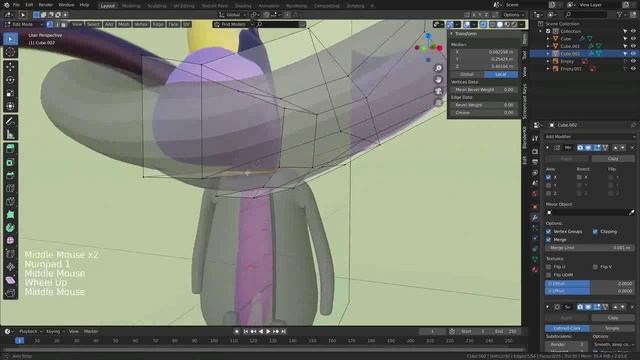
Task: Click the viewport zoom magnifier icon
Action: (x=438, y=68)
